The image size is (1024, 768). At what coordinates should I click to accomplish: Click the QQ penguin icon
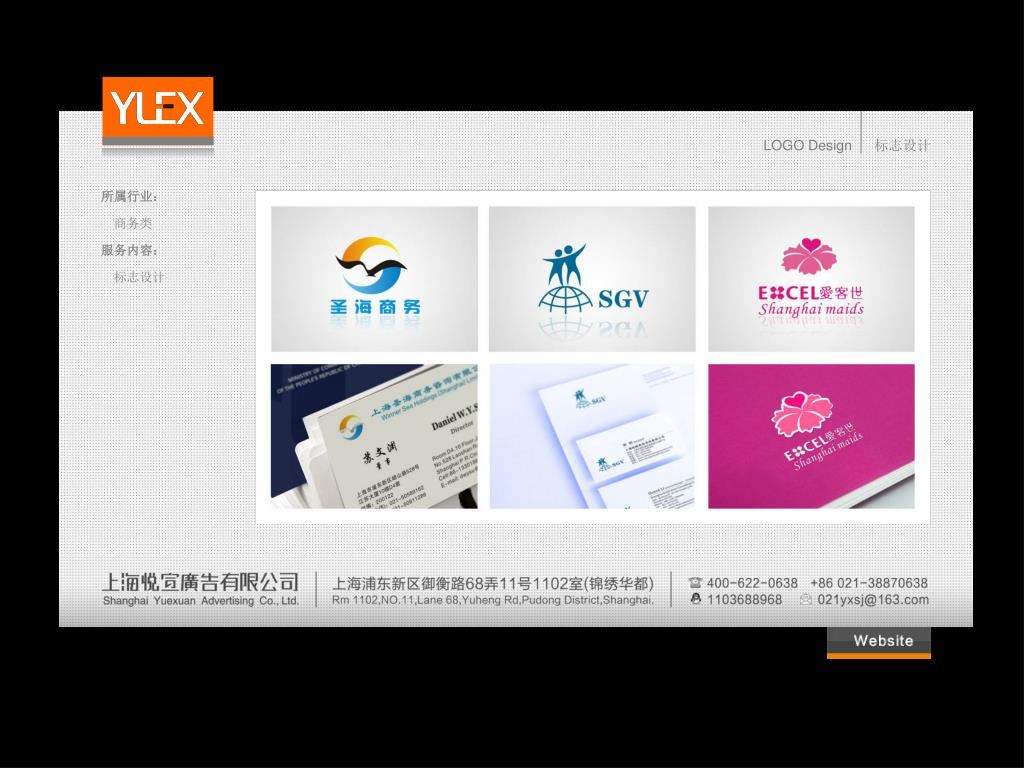point(696,599)
